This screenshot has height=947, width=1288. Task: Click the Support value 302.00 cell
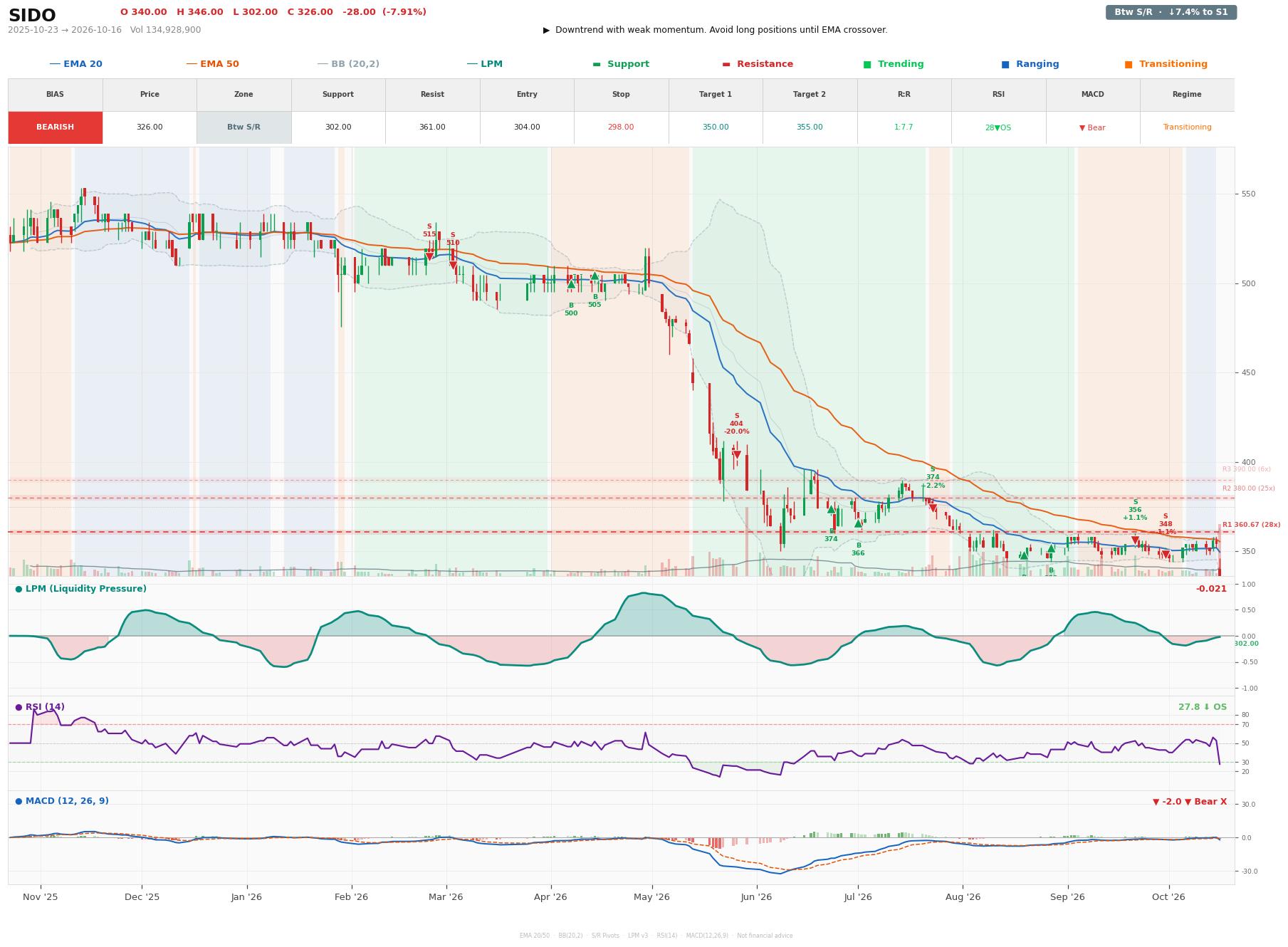(338, 127)
